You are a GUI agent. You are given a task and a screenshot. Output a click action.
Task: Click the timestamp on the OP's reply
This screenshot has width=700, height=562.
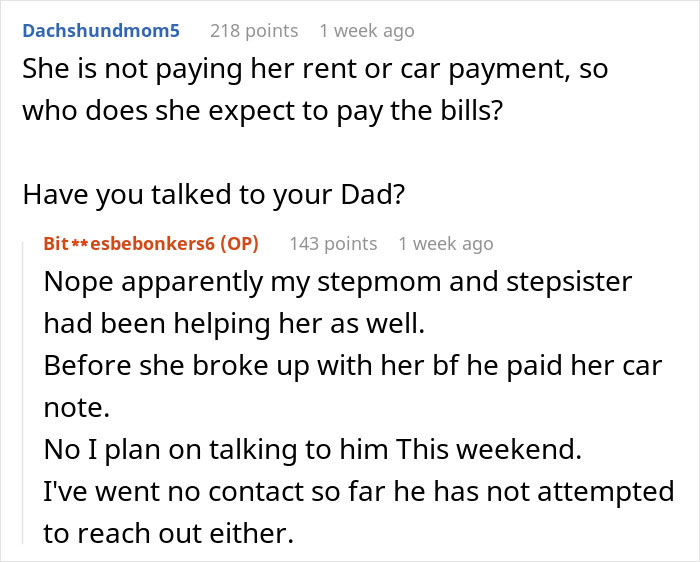(x=445, y=244)
